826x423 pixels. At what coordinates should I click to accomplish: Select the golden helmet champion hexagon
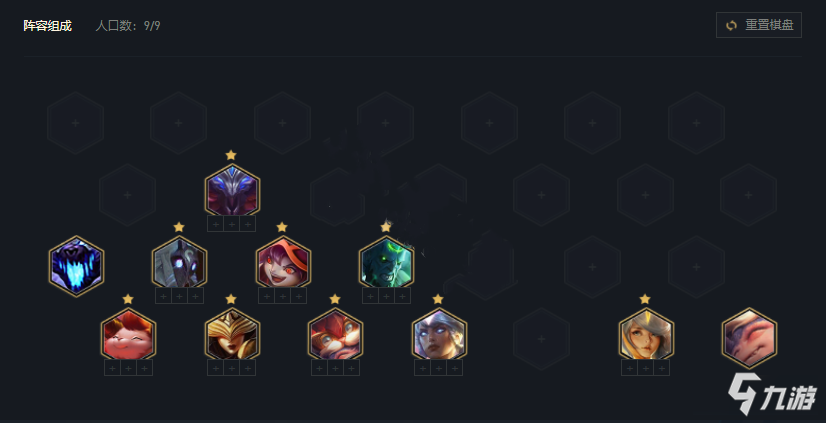pyautogui.click(x=232, y=334)
